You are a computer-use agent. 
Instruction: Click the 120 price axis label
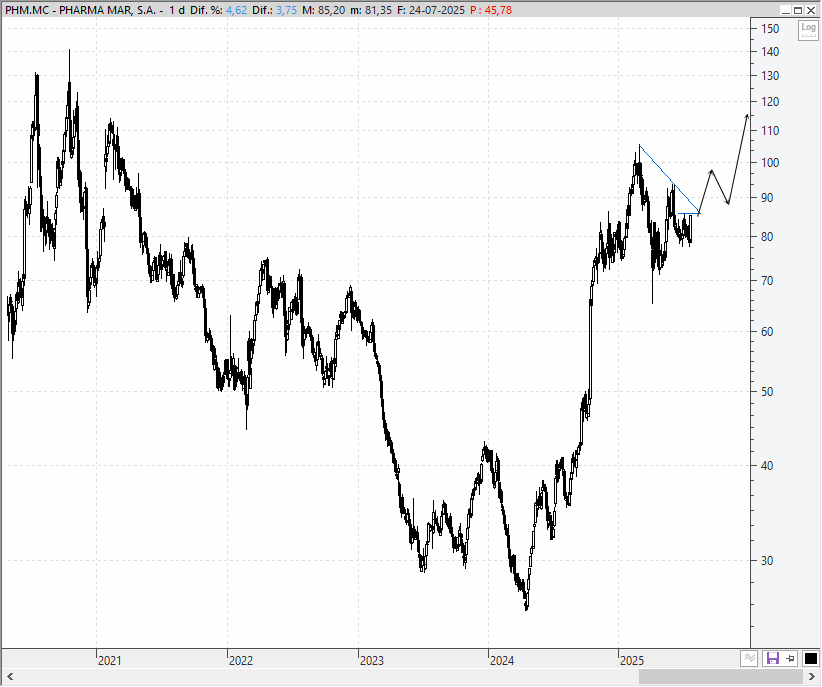click(x=770, y=102)
